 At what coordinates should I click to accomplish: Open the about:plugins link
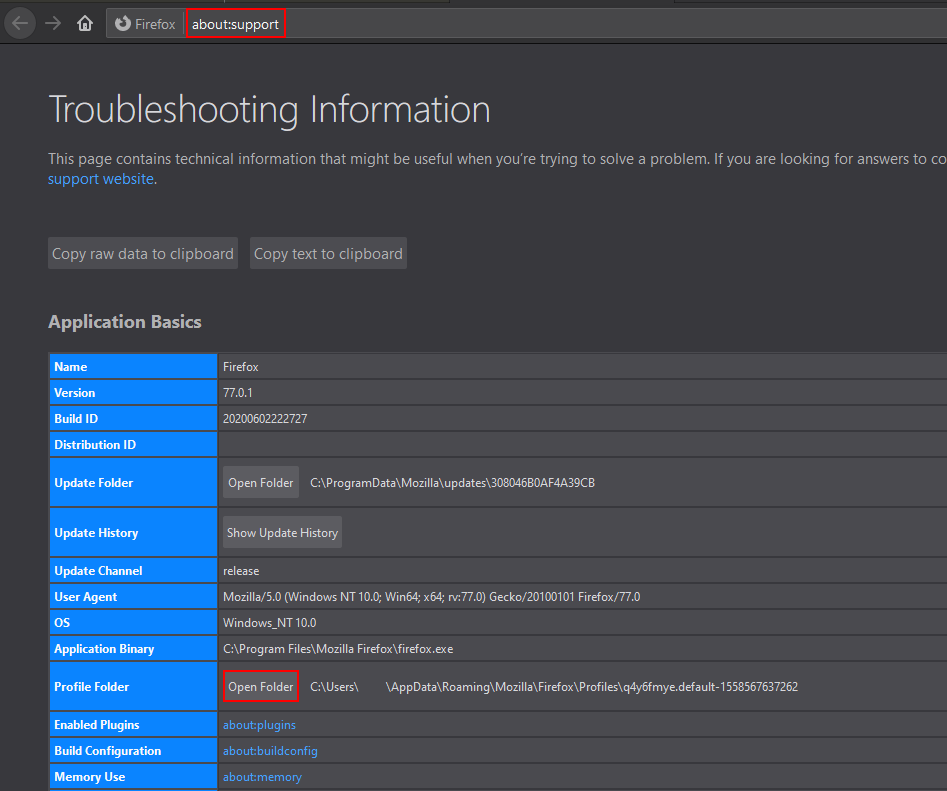coord(259,725)
